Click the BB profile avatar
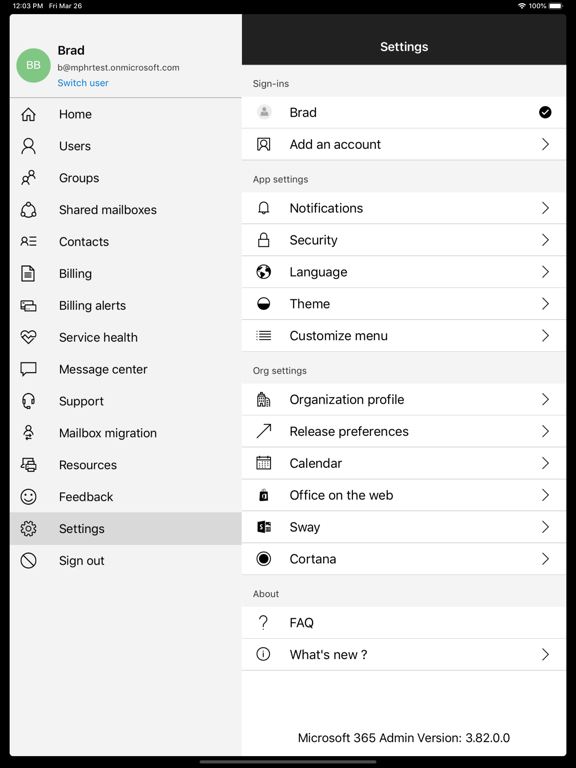576x768 pixels. tap(33, 65)
